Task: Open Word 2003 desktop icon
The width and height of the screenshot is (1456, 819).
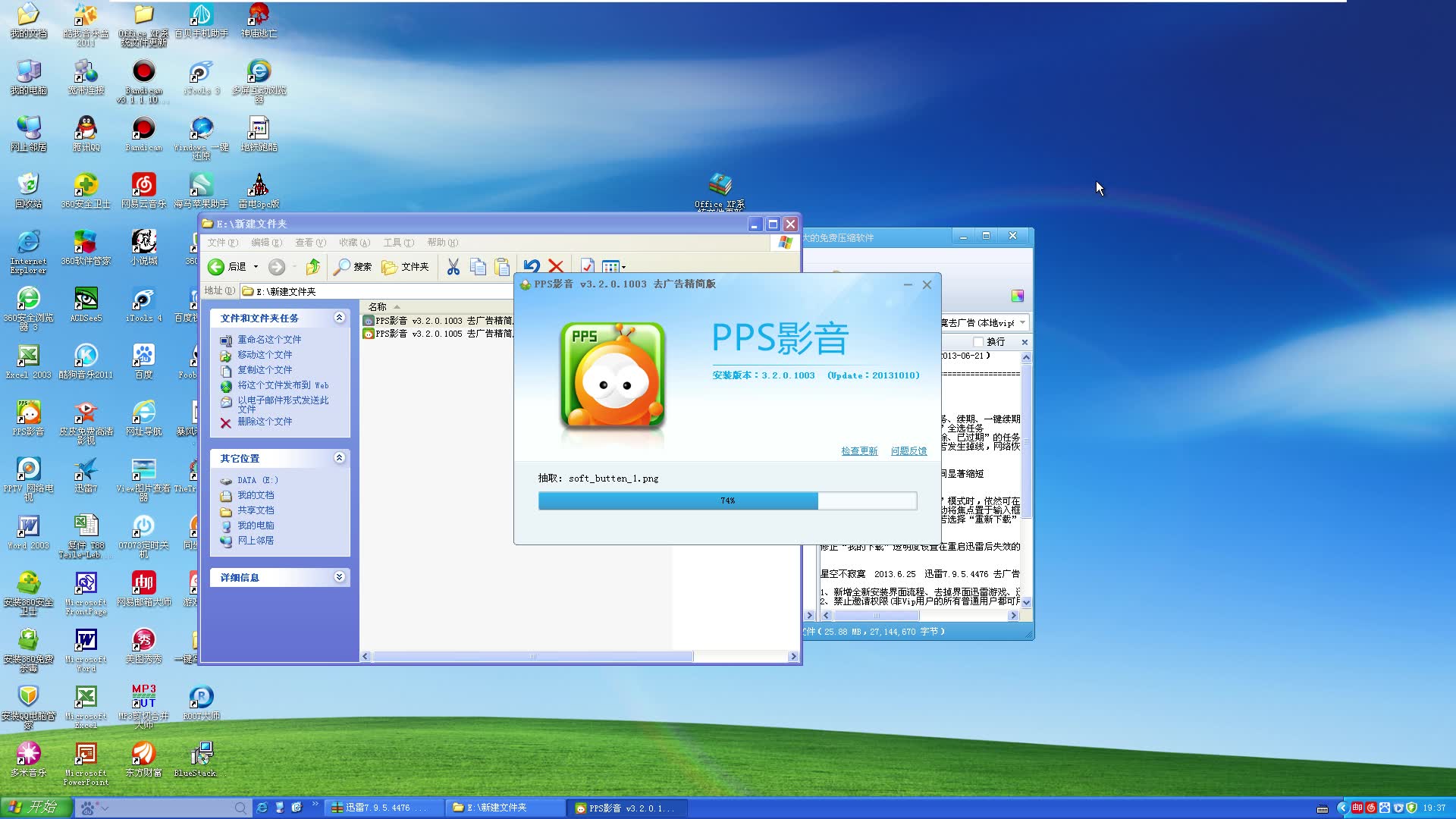Action: (x=28, y=532)
